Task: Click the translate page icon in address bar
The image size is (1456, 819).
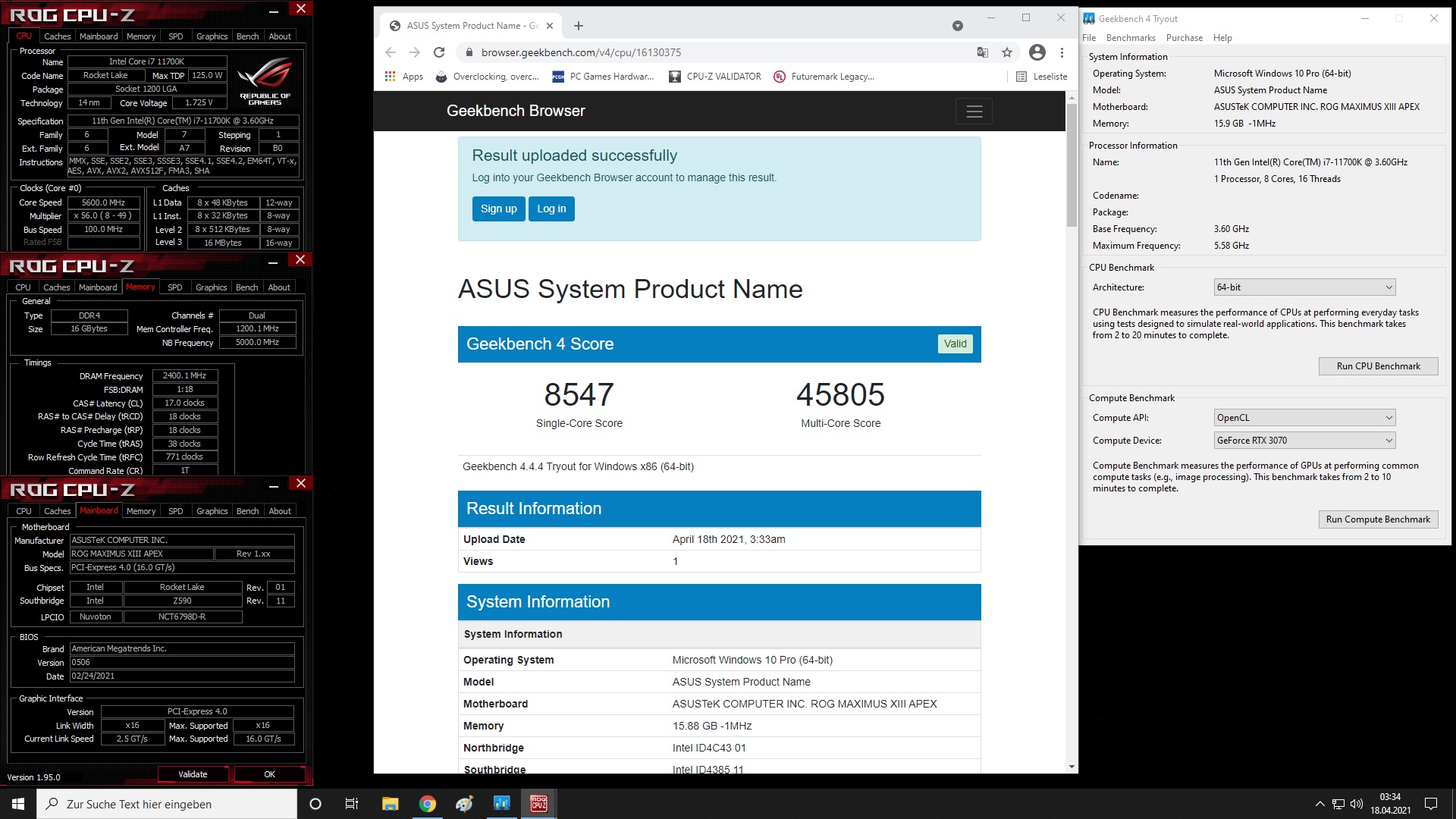Action: pos(983,52)
